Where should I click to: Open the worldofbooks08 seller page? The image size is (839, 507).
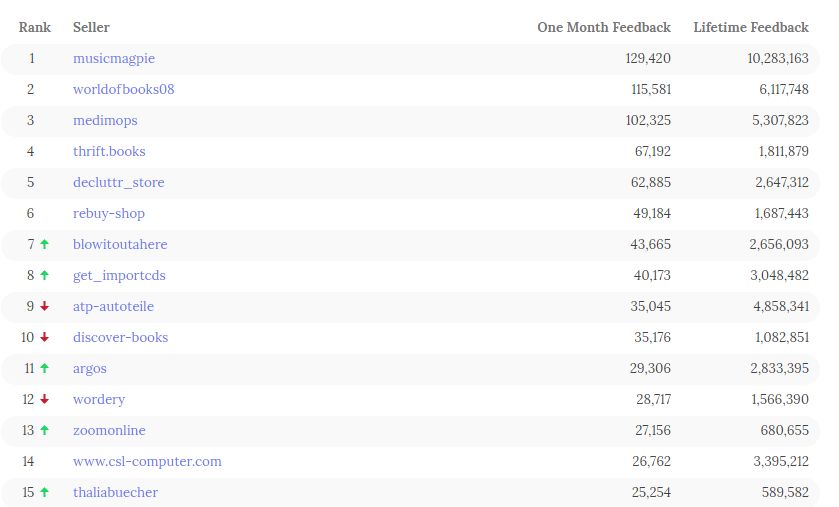click(x=124, y=89)
